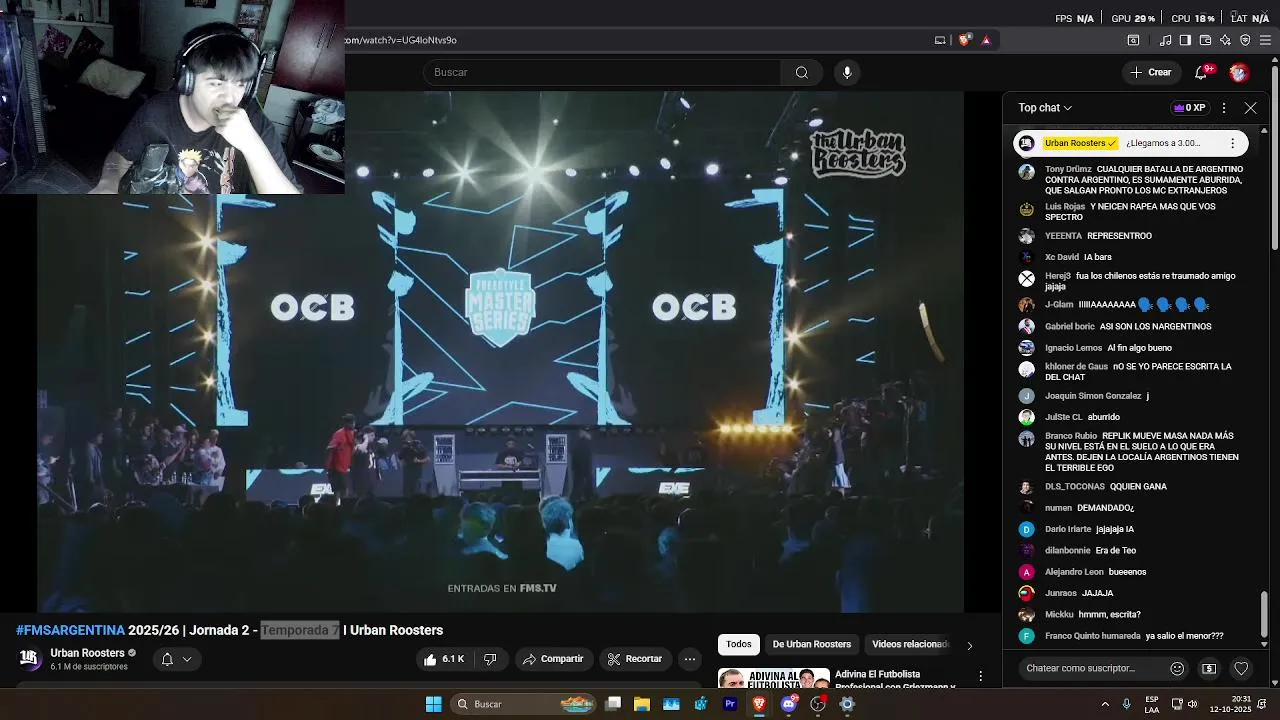Close the live chat panel
The height and width of the screenshot is (720, 1280).
click(x=1250, y=108)
